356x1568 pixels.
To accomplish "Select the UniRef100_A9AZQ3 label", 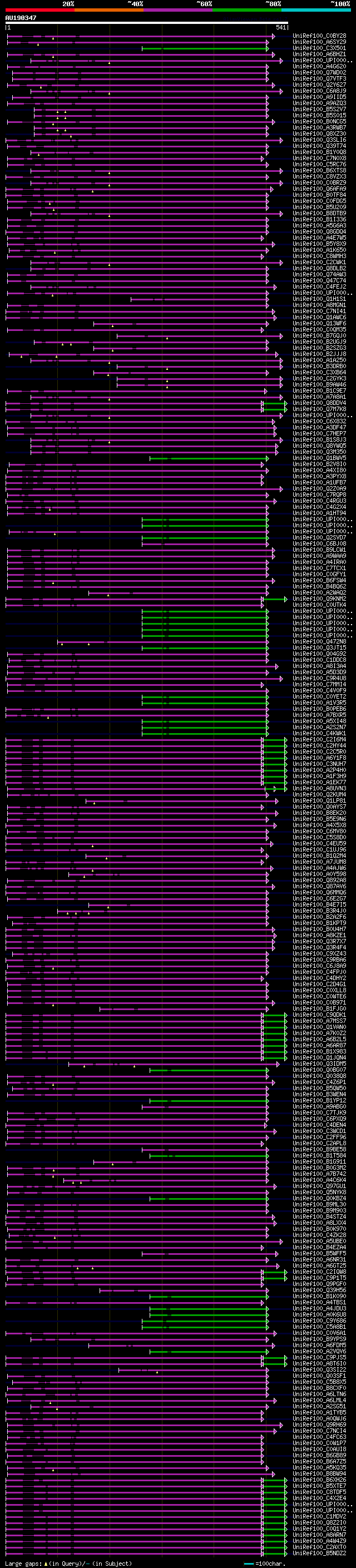I will (x=319, y=103).
